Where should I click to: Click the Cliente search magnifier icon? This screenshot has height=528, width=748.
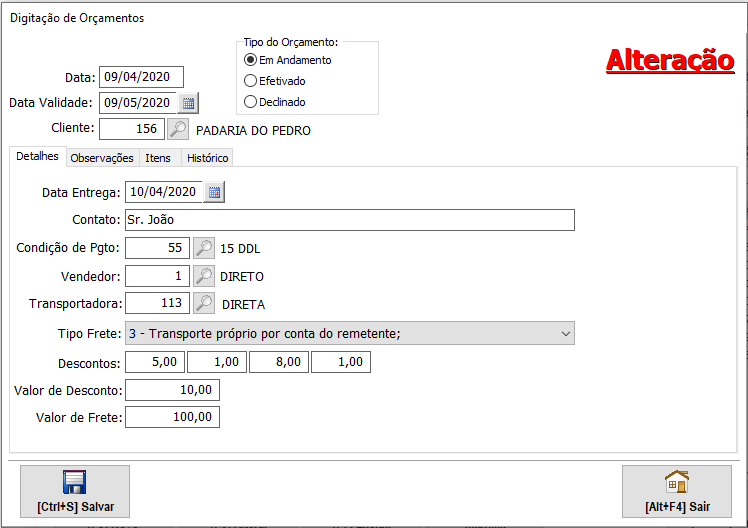pyautogui.click(x=177, y=129)
